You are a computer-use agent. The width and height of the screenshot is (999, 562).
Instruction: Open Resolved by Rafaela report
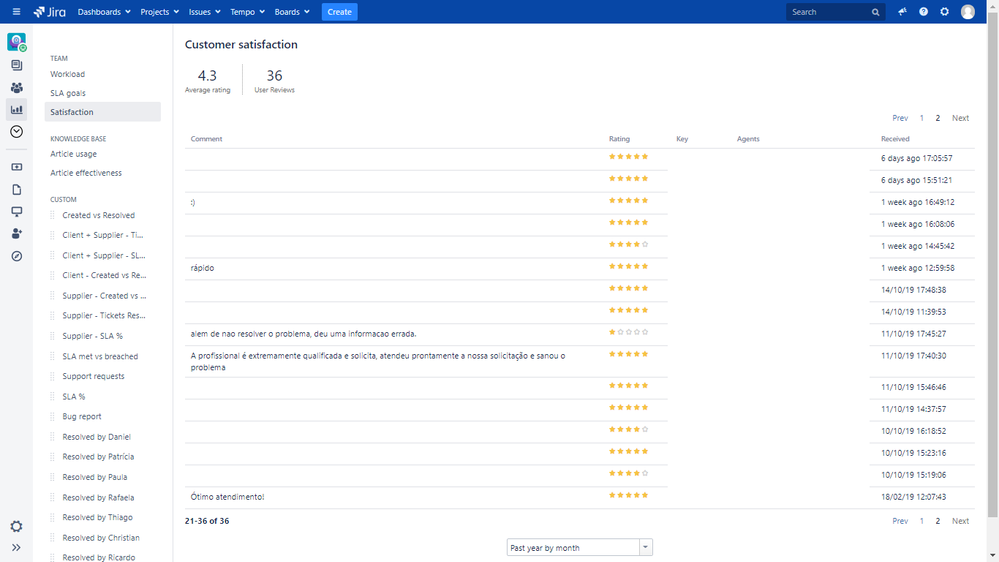(x=98, y=498)
